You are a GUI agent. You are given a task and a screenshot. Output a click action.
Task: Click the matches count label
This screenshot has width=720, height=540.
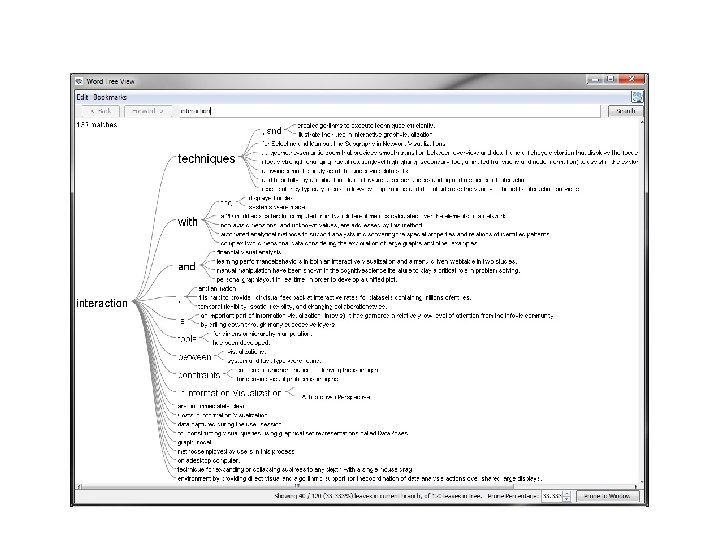pyautogui.click(x=96, y=125)
